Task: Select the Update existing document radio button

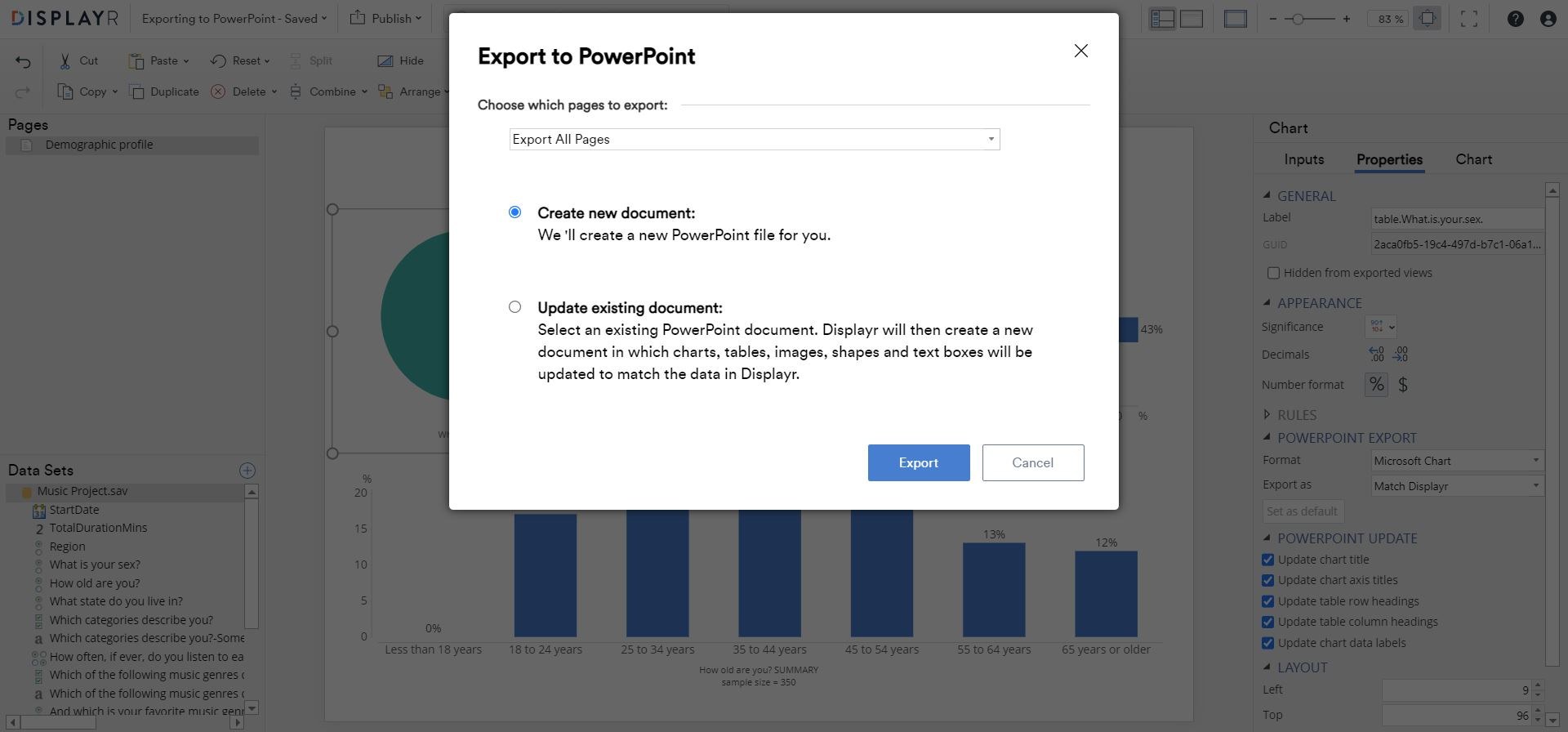Action: [514, 307]
